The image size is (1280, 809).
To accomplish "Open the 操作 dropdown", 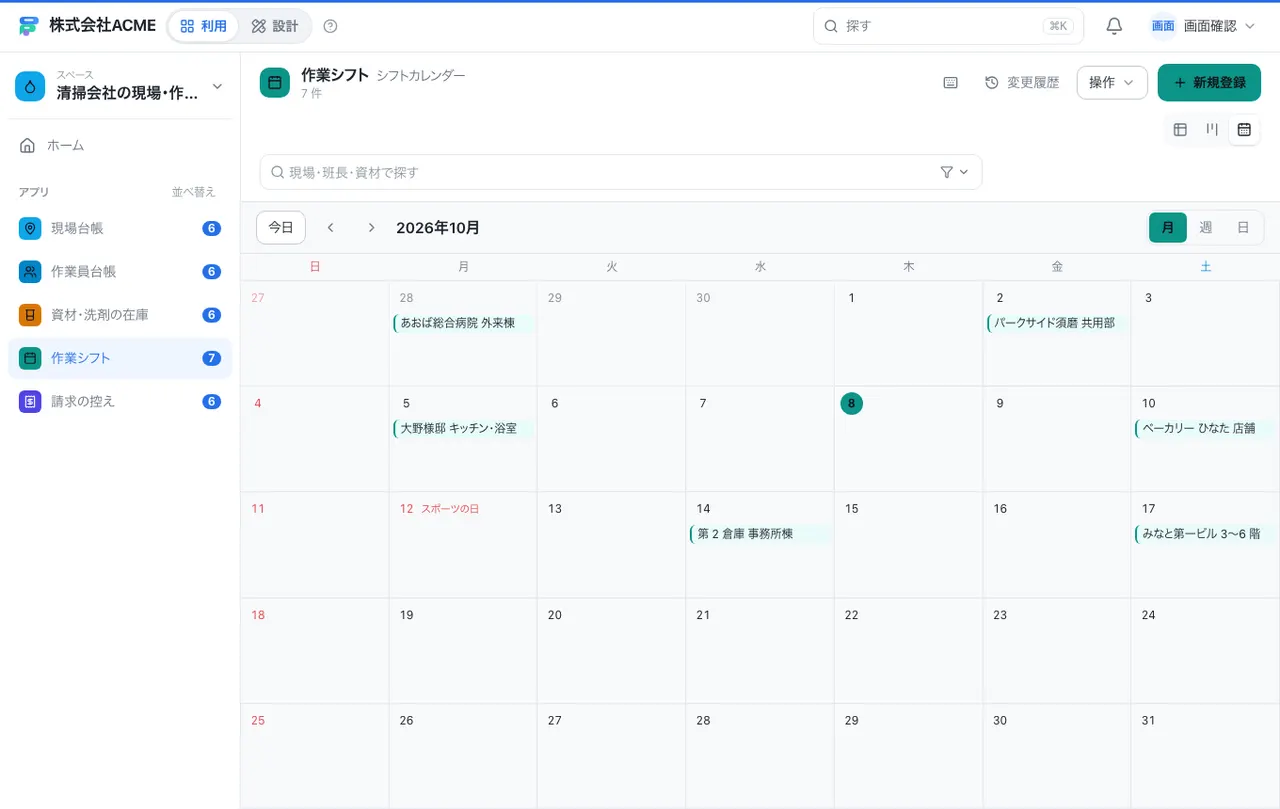I will 1112,82.
